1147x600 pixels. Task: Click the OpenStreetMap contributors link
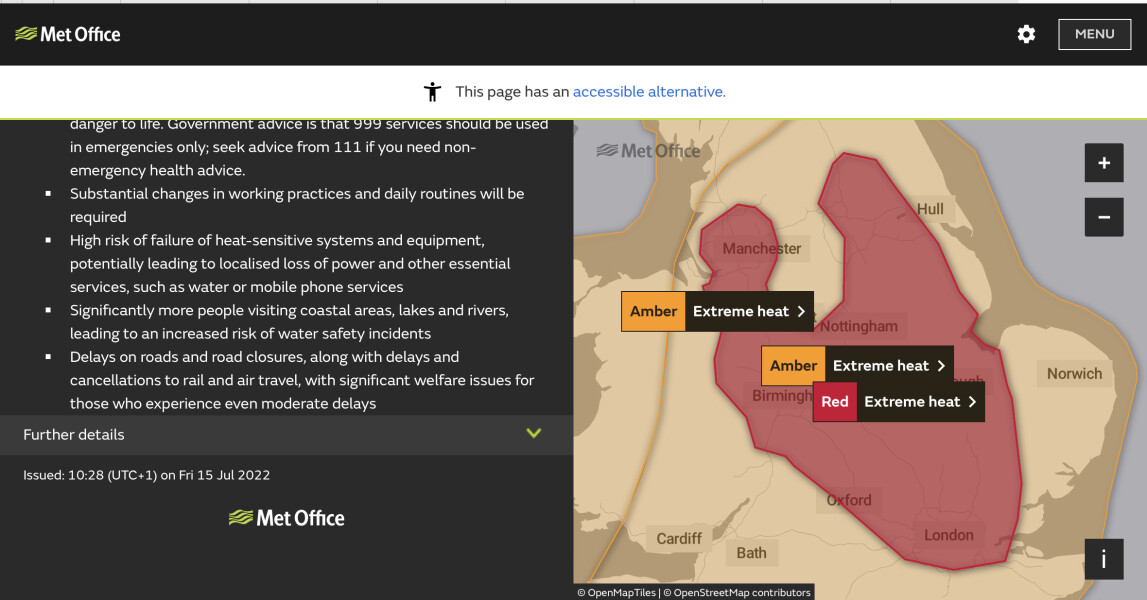click(739, 591)
